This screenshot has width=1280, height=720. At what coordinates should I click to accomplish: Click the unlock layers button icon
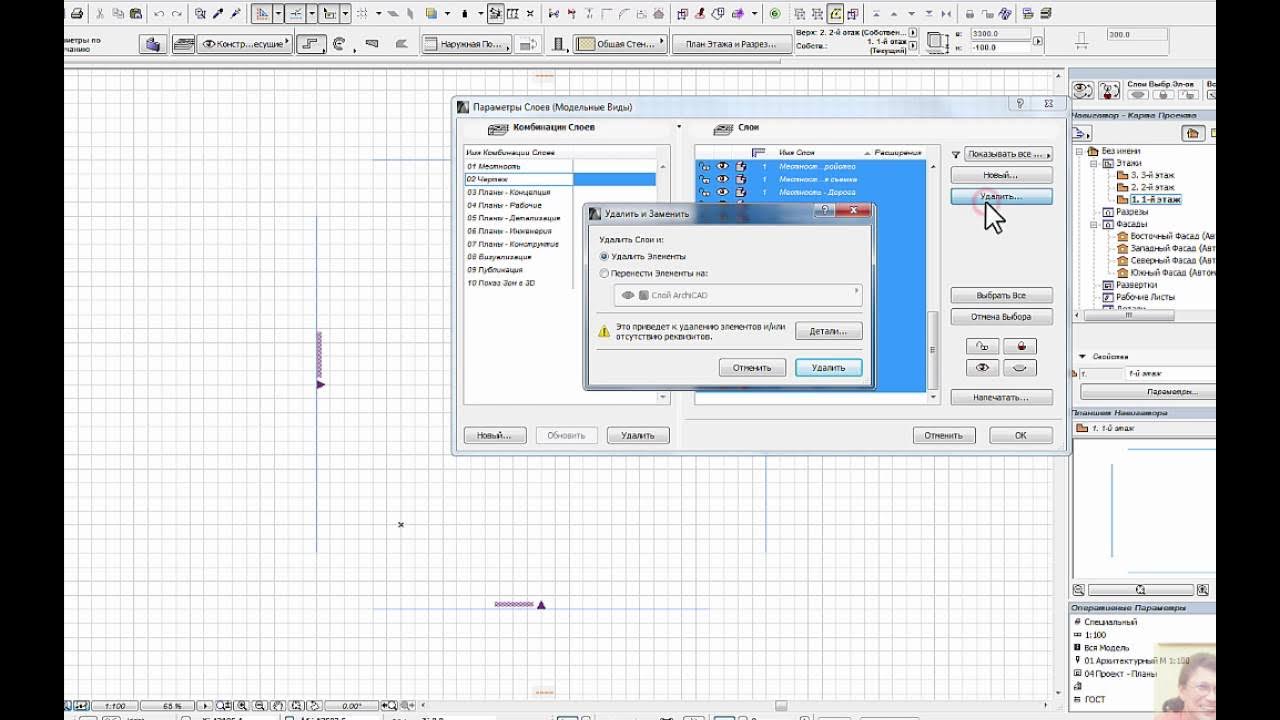pyautogui.click(x=982, y=346)
